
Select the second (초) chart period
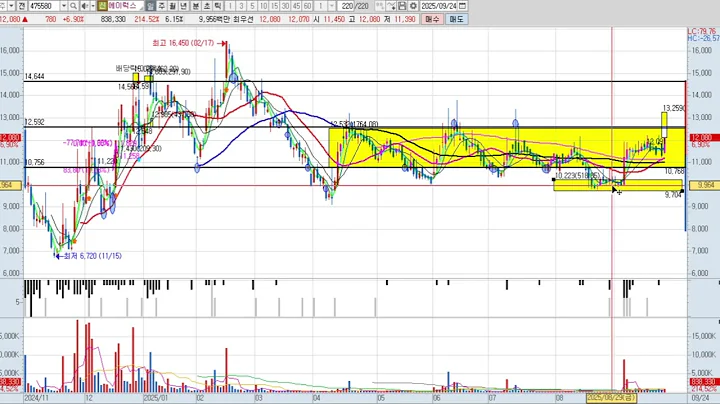coord(207,6)
